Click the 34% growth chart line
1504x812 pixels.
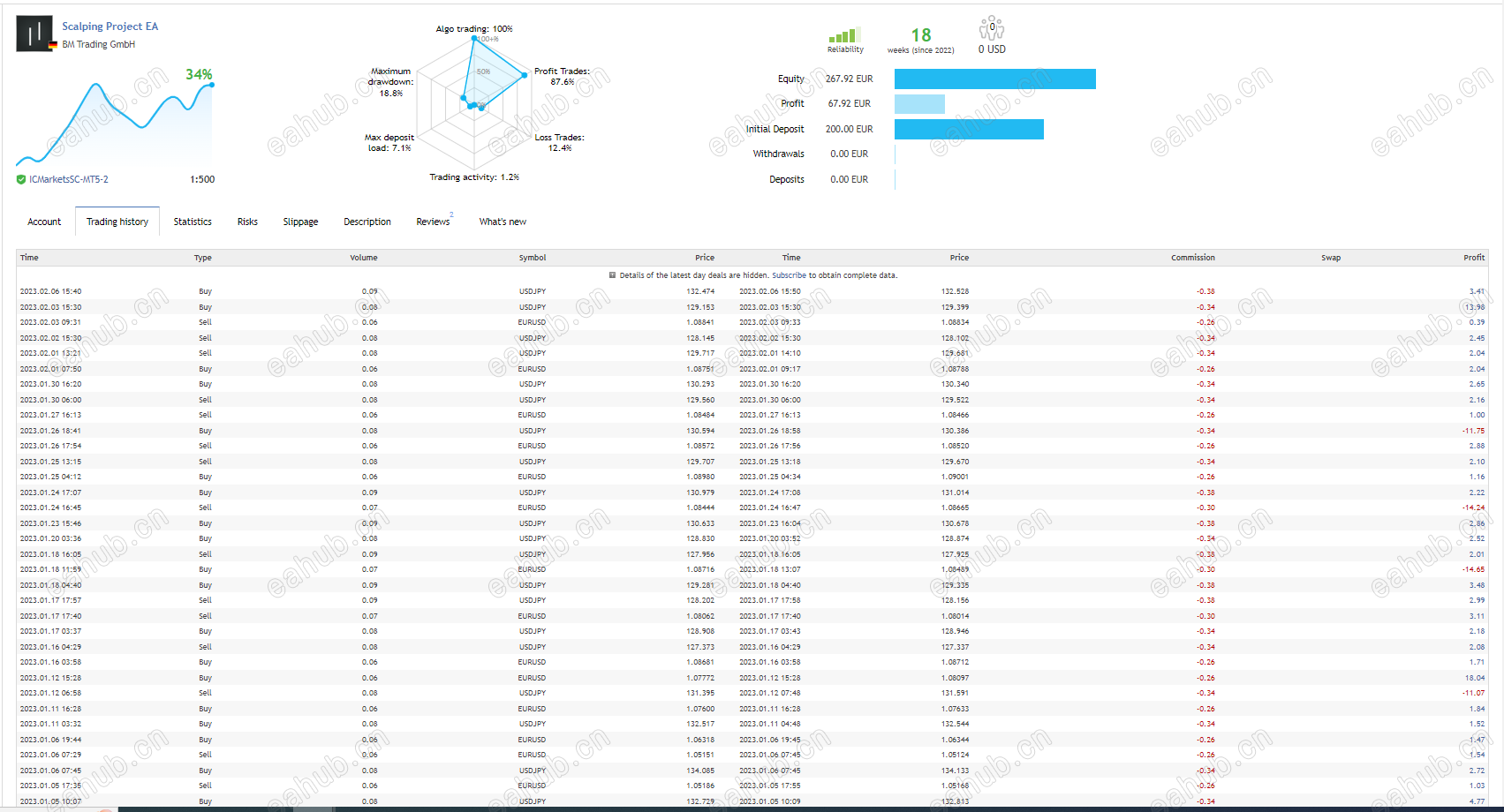click(x=115, y=124)
